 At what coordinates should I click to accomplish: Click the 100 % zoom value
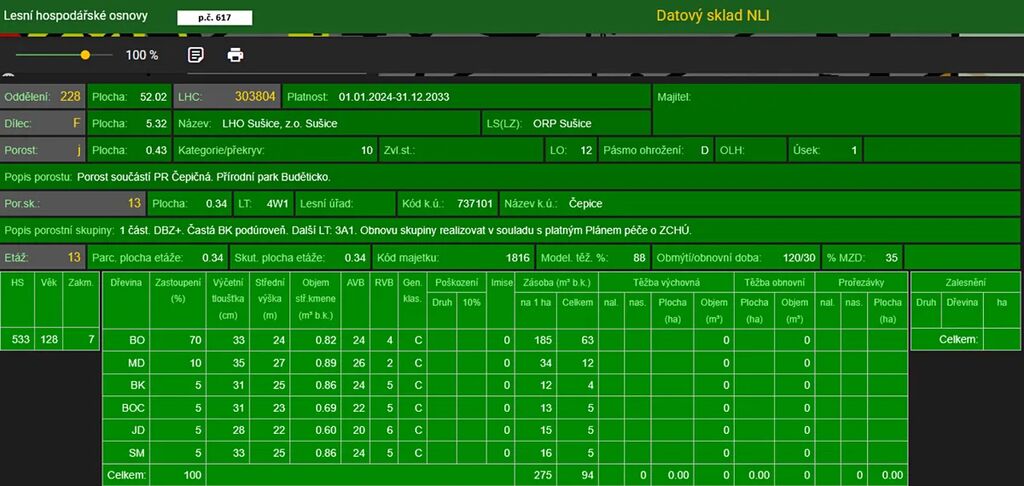[142, 55]
